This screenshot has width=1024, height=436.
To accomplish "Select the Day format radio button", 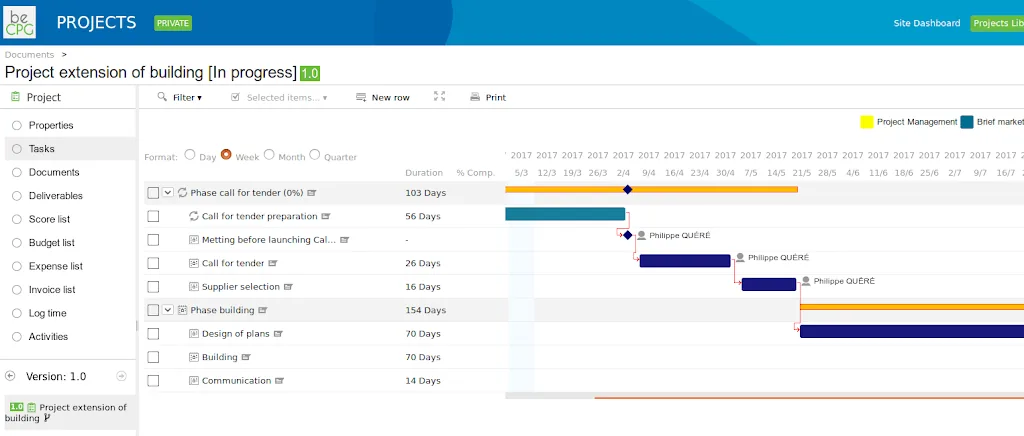I will (x=190, y=155).
